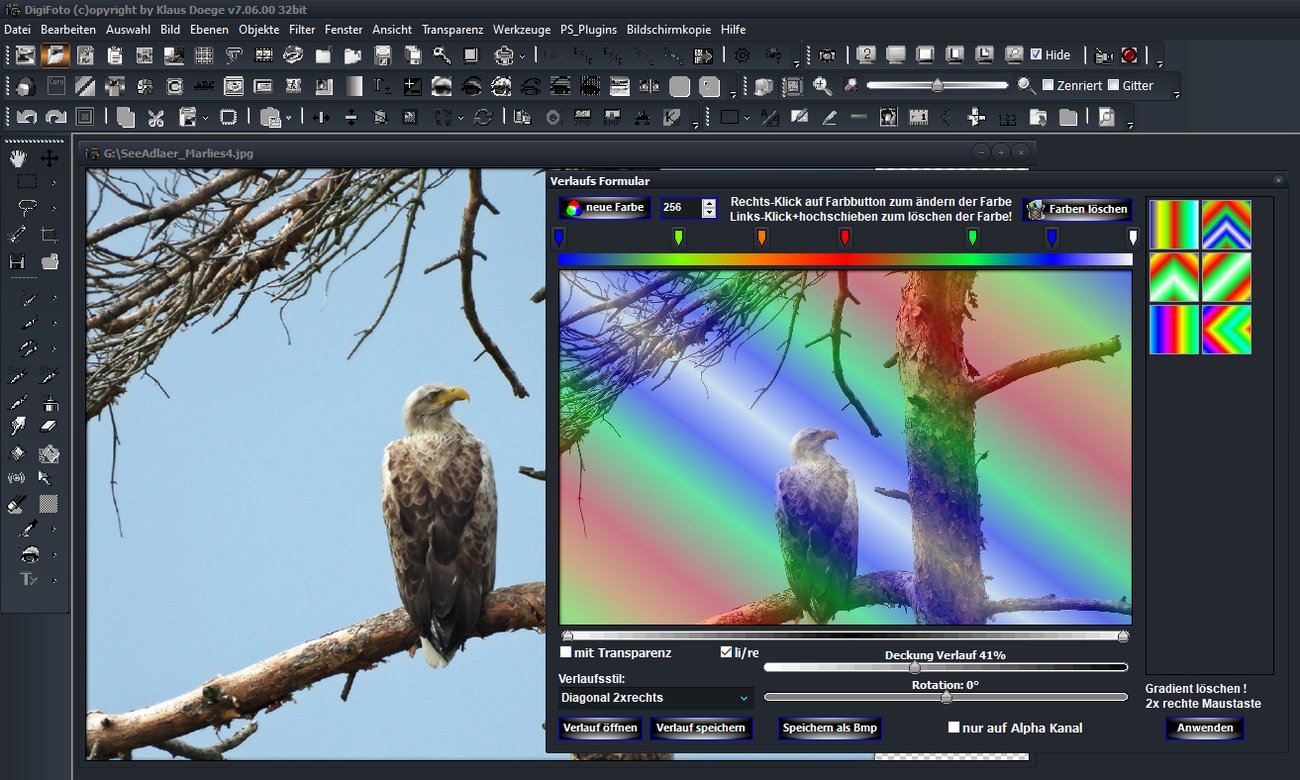Enable the Gitter grid checkbox

click(1113, 85)
